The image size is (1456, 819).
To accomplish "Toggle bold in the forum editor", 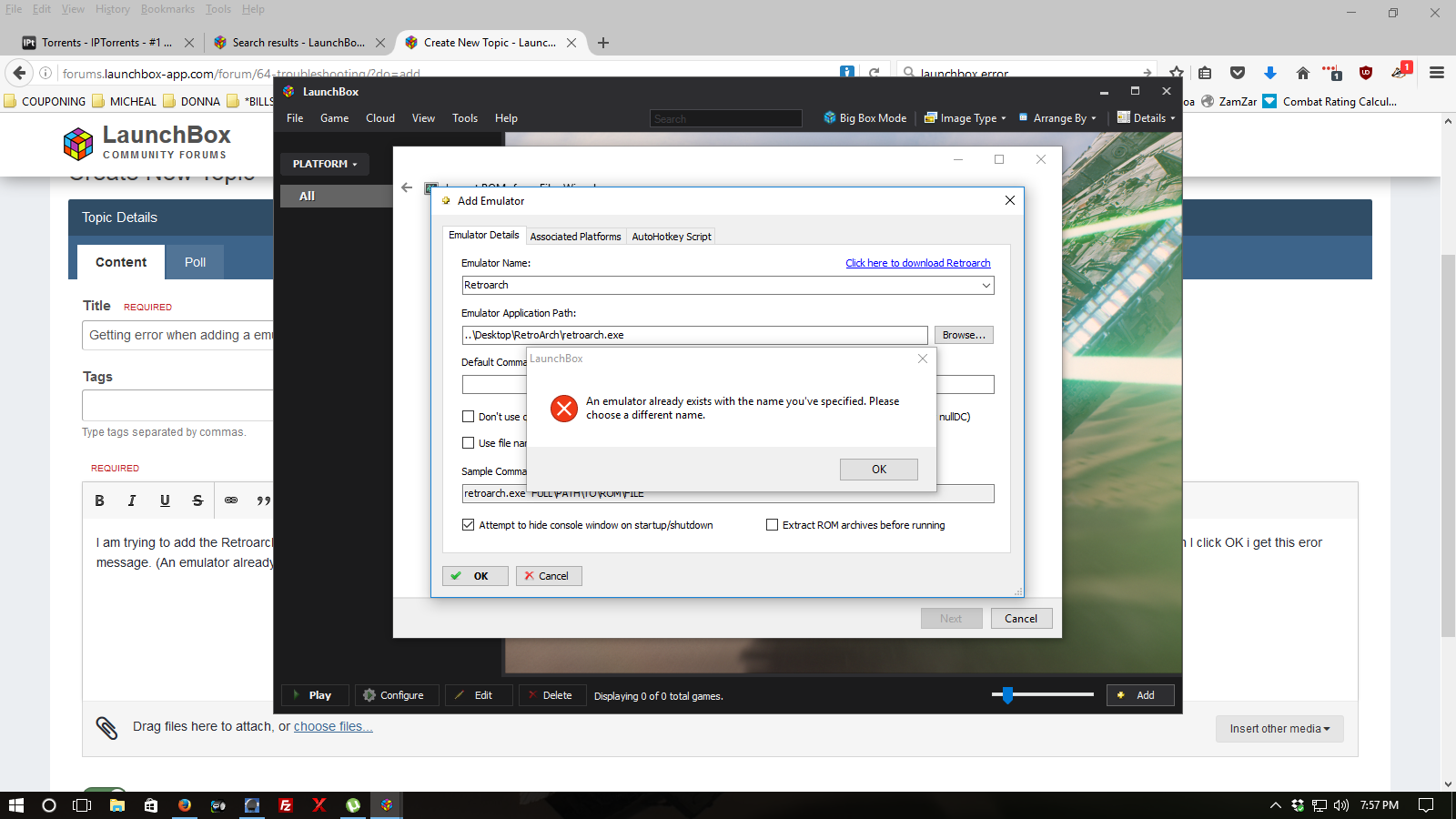I will 100,500.
